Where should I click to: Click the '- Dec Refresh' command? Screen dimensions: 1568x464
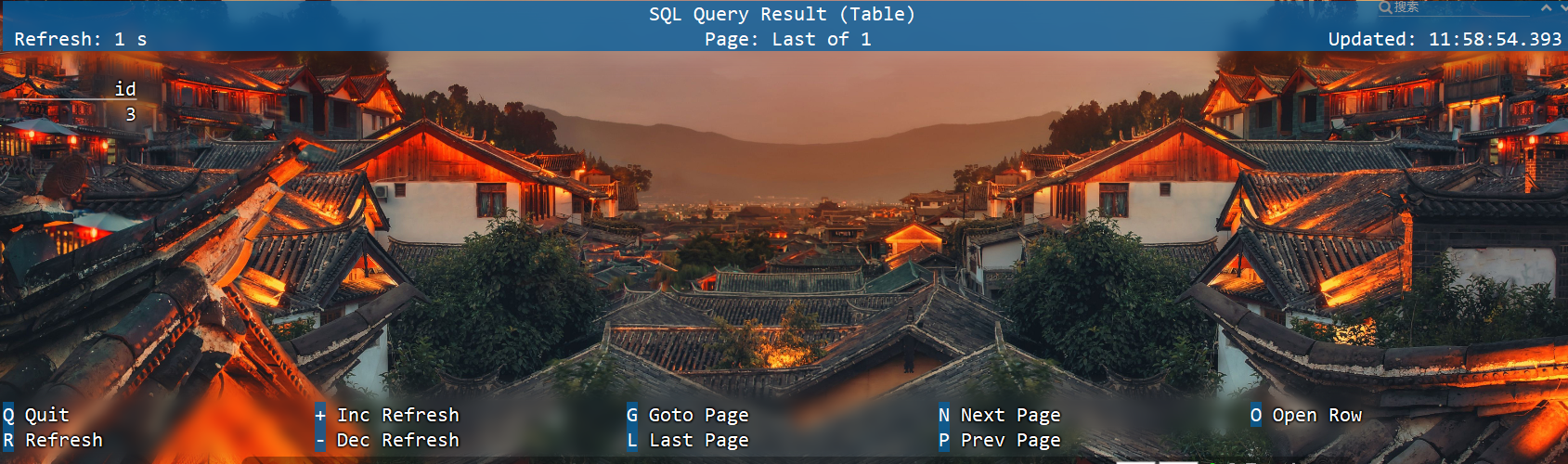point(387,440)
